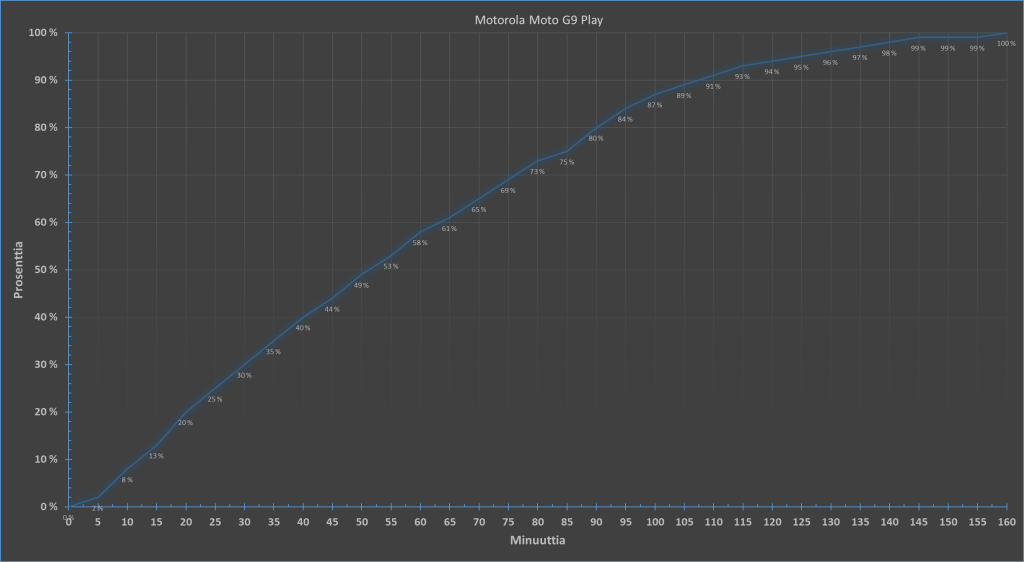Click the 93% data label
Viewport: 1024px width, 562px height.
743,77
